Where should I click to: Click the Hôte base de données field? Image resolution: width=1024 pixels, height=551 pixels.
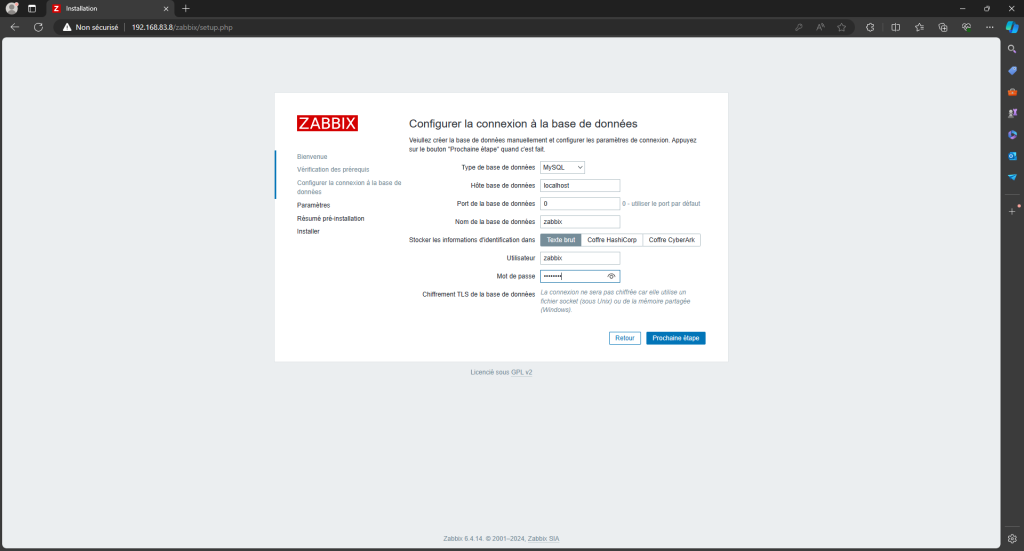pos(580,185)
